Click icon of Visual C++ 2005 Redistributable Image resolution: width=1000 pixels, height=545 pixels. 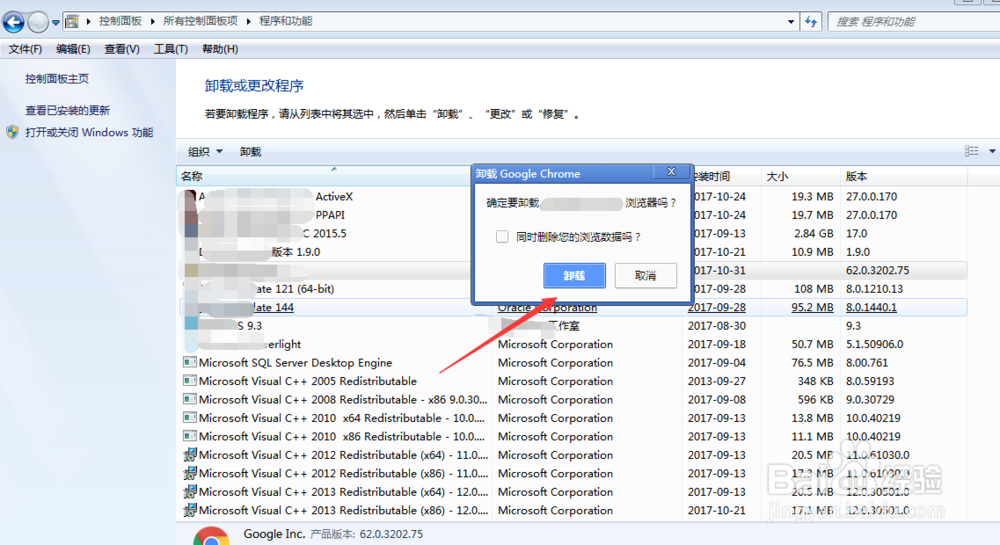189,381
